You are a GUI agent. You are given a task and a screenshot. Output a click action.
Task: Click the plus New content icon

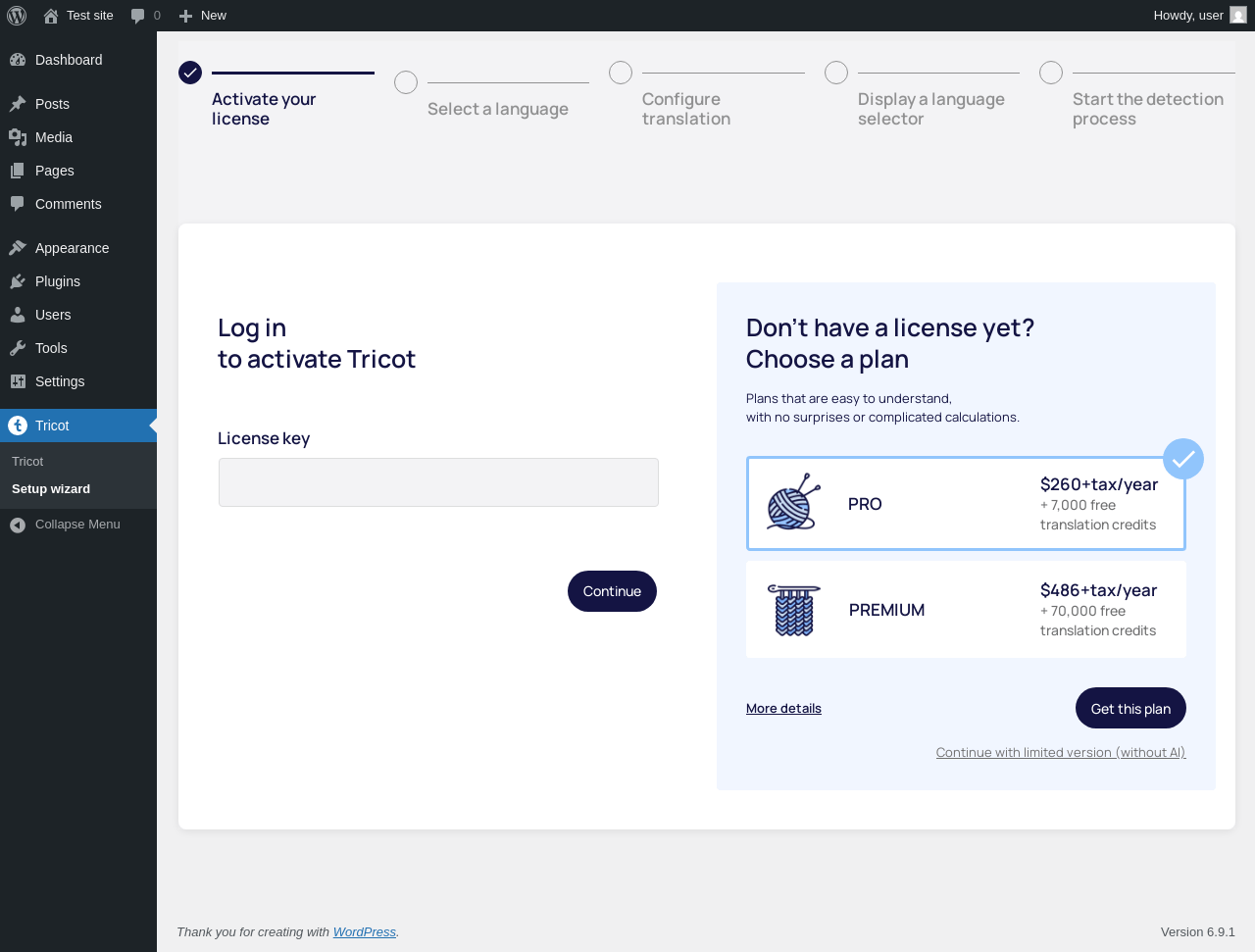tap(185, 16)
